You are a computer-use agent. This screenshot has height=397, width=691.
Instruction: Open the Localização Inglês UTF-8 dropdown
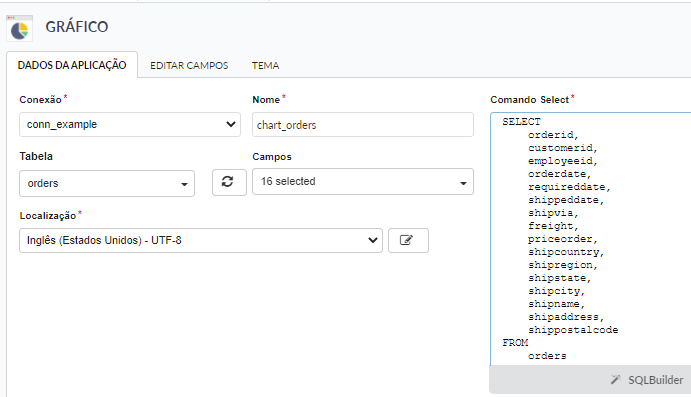pos(201,240)
